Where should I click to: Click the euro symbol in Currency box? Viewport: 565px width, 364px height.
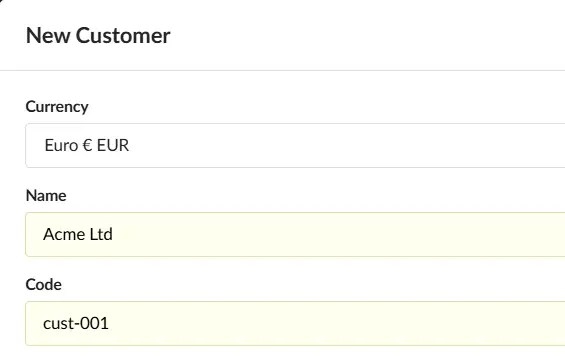tap(88, 146)
